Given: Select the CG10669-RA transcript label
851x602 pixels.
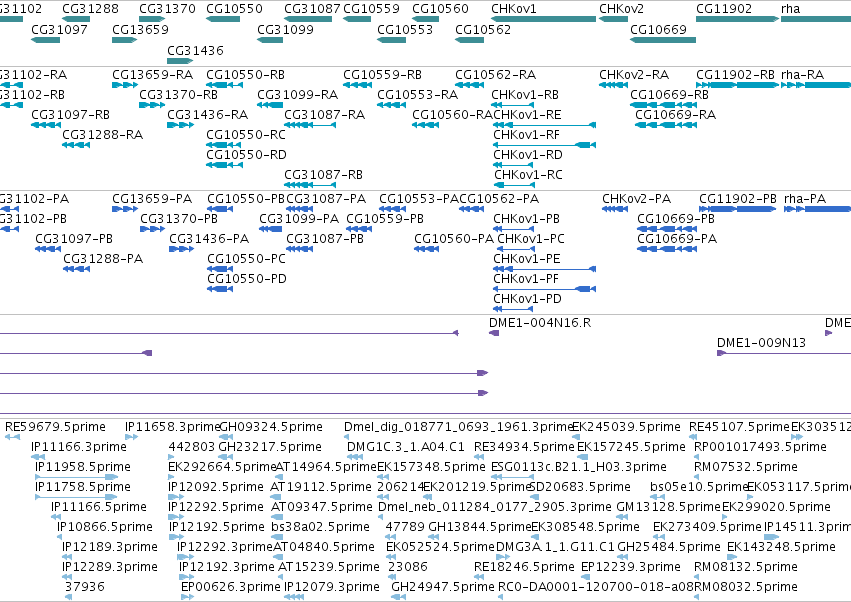Looking at the screenshot, I should pyautogui.click(x=676, y=115).
